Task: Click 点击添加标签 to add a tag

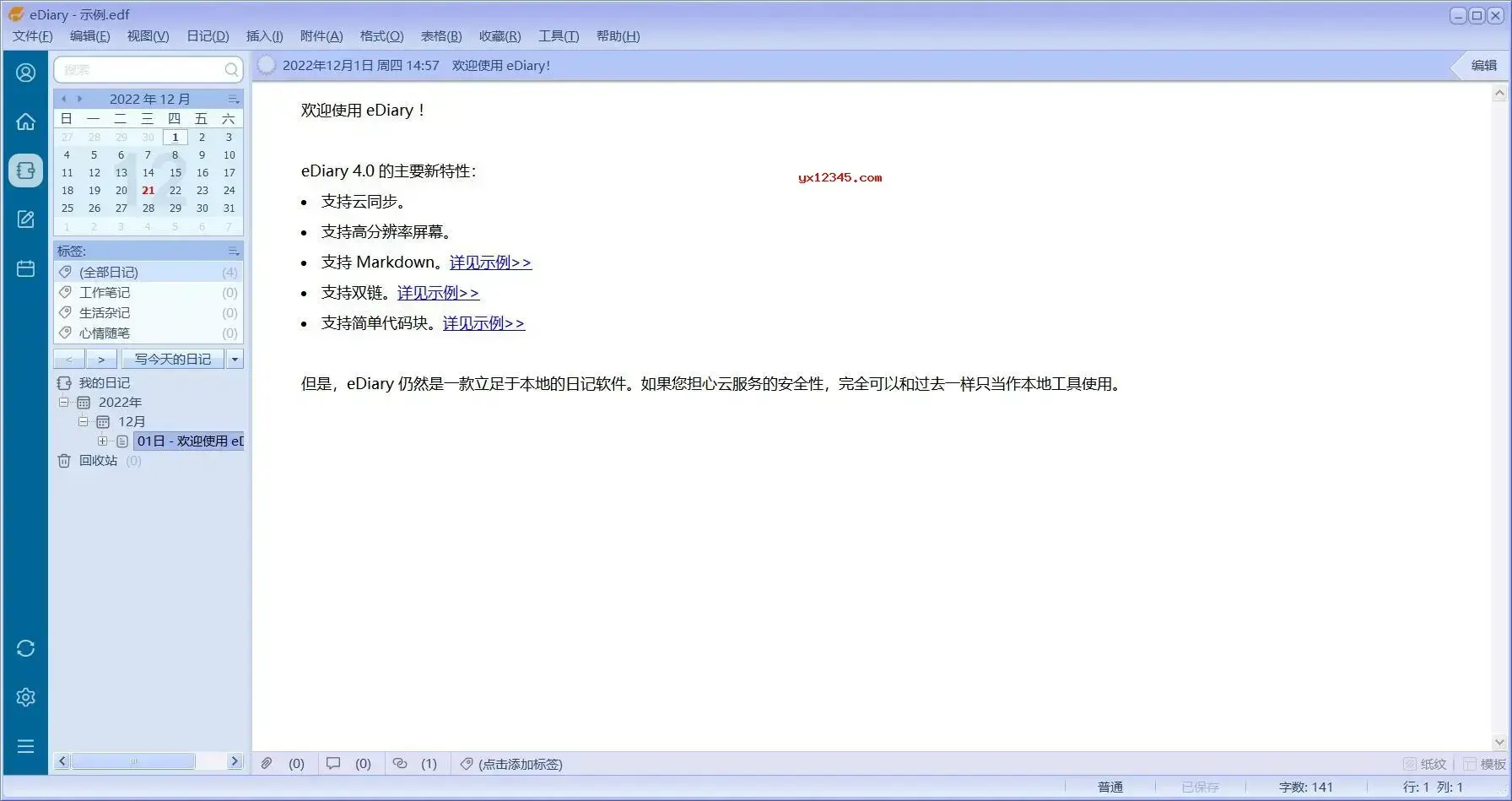Action: tap(521, 764)
